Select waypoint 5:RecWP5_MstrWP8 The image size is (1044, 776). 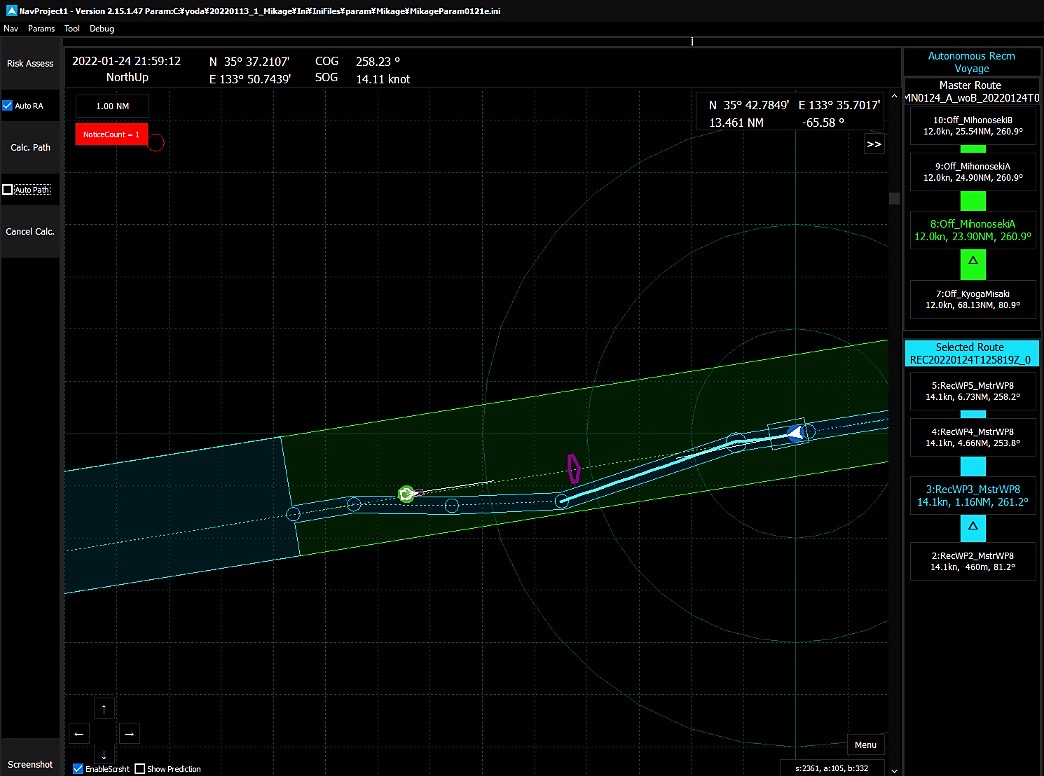[x=972, y=391]
